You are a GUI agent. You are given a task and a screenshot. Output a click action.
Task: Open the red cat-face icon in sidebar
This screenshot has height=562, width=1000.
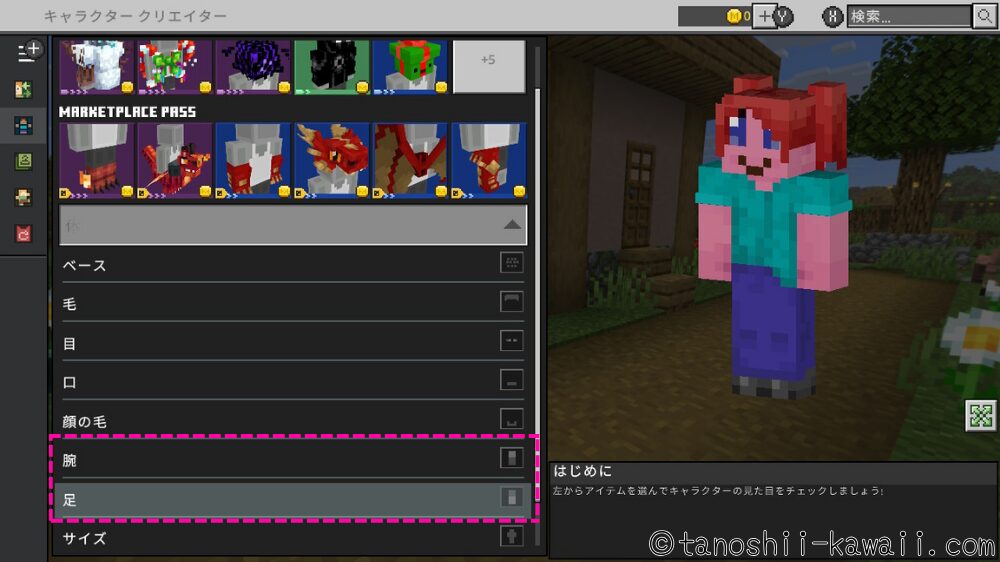point(23,234)
